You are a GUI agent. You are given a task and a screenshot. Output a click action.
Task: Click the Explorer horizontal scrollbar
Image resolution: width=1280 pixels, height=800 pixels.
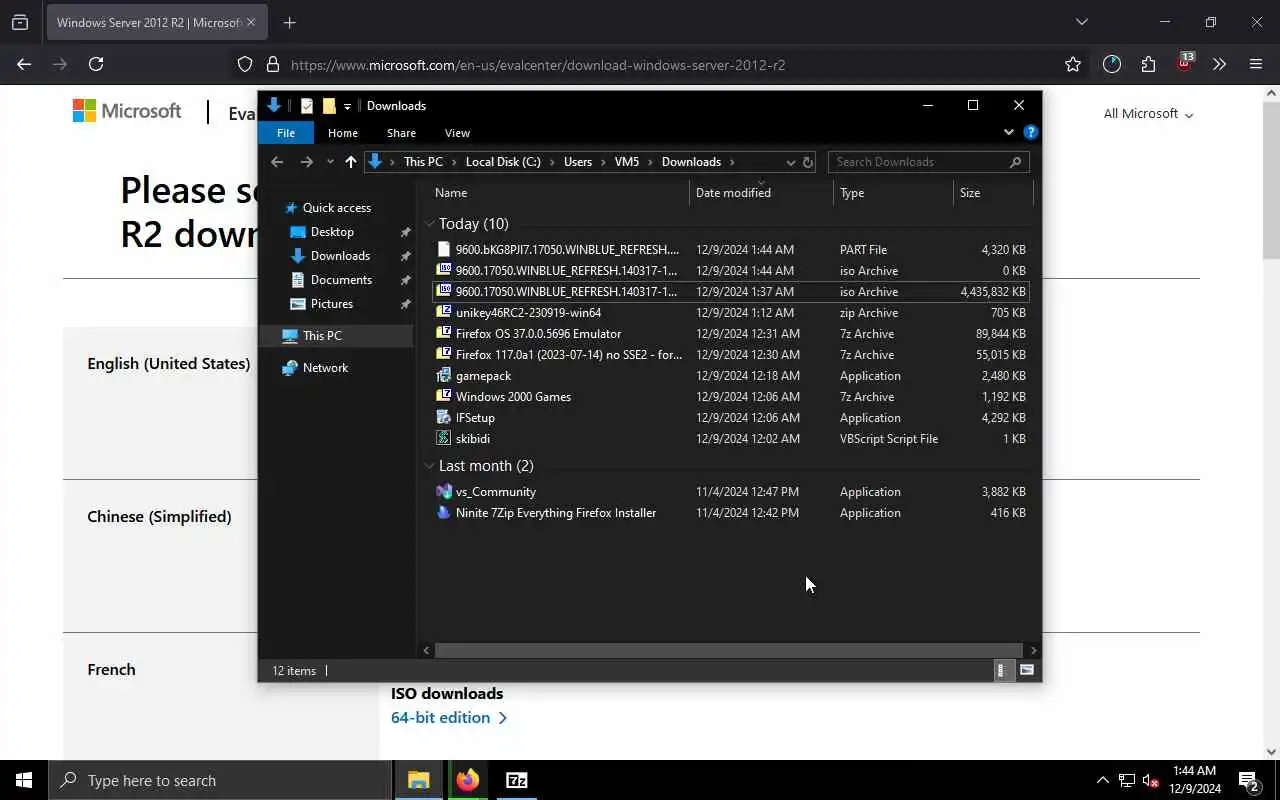tap(728, 650)
